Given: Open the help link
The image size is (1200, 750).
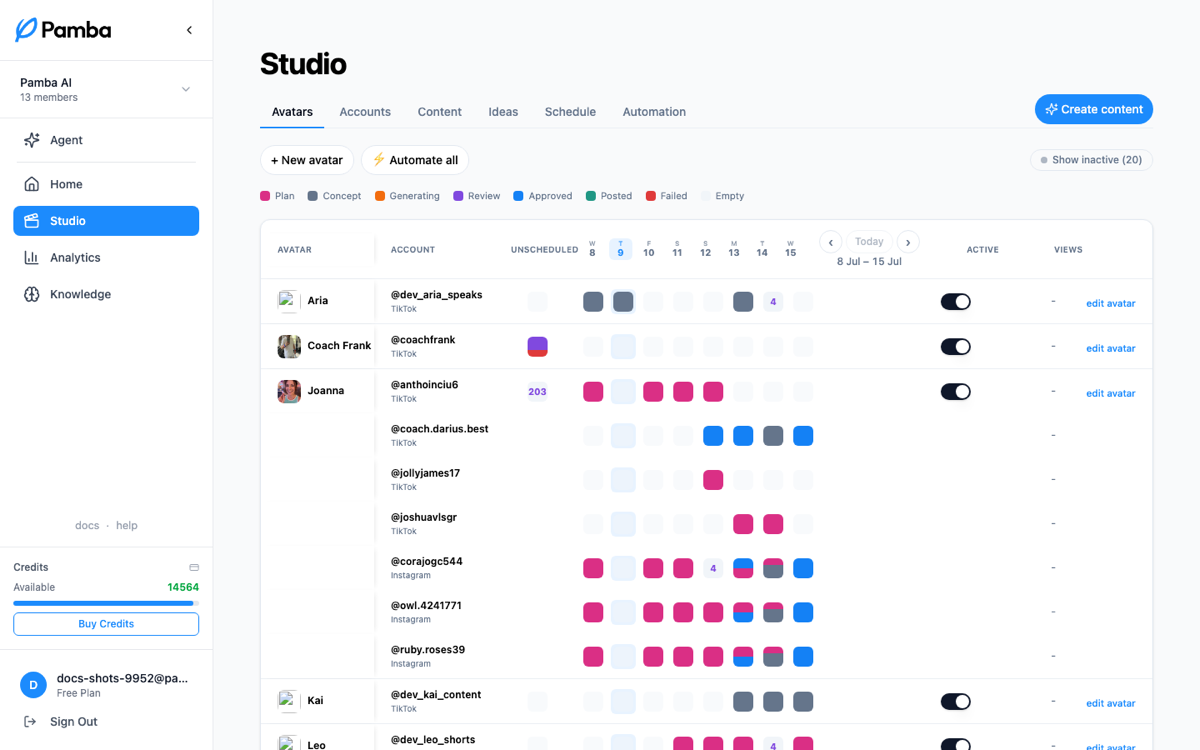Looking at the screenshot, I should (127, 526).
